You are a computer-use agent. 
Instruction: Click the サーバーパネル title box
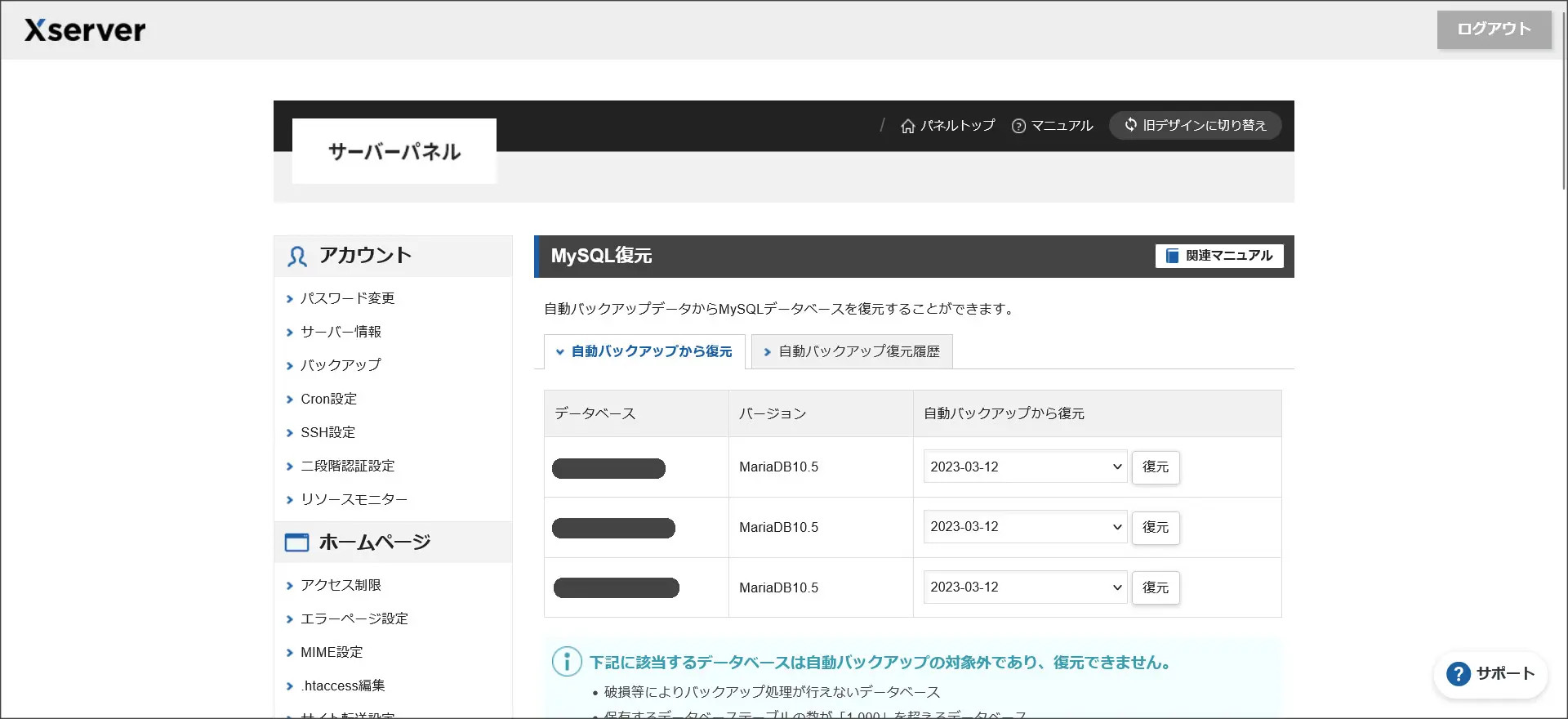point(394,151)
